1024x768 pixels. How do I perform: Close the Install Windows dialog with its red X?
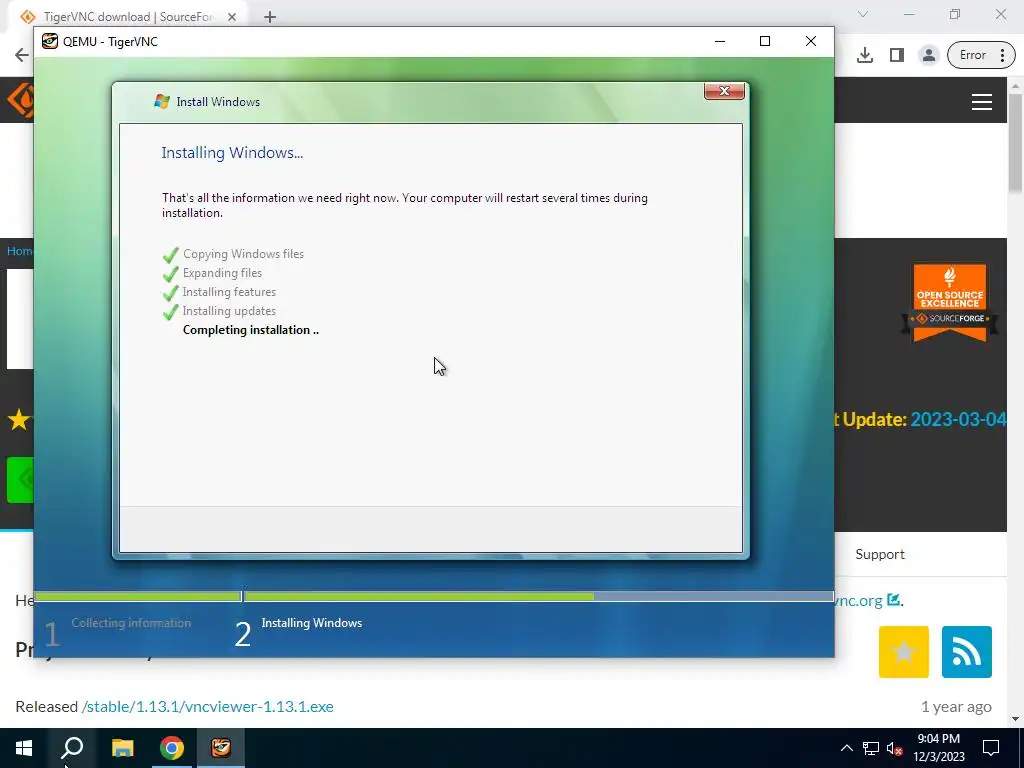pos(724,91)
